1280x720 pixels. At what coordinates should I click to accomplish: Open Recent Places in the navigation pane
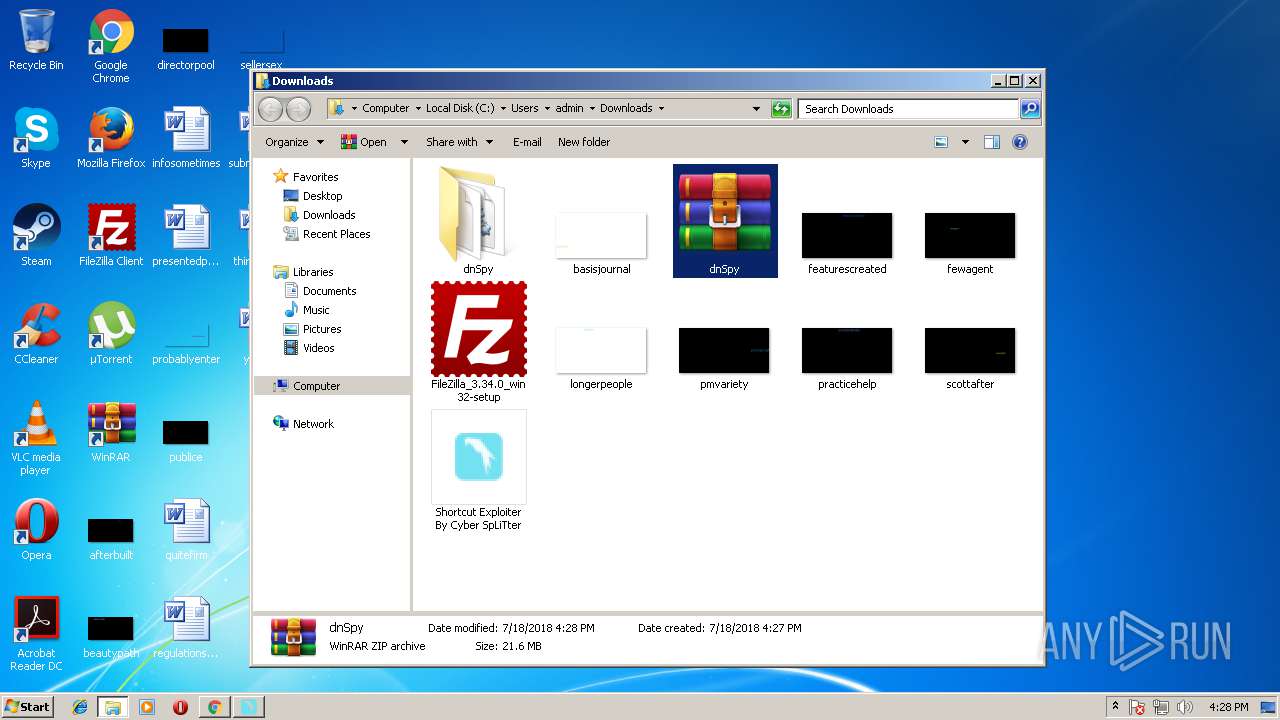tap(336, 234)
